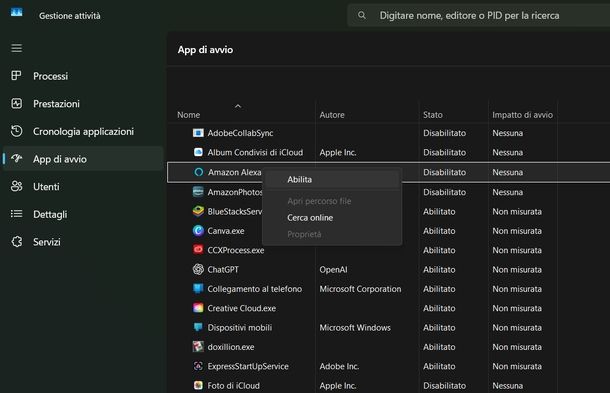Click OpenAI author in ChatGPT row

(x=333, y=269)
